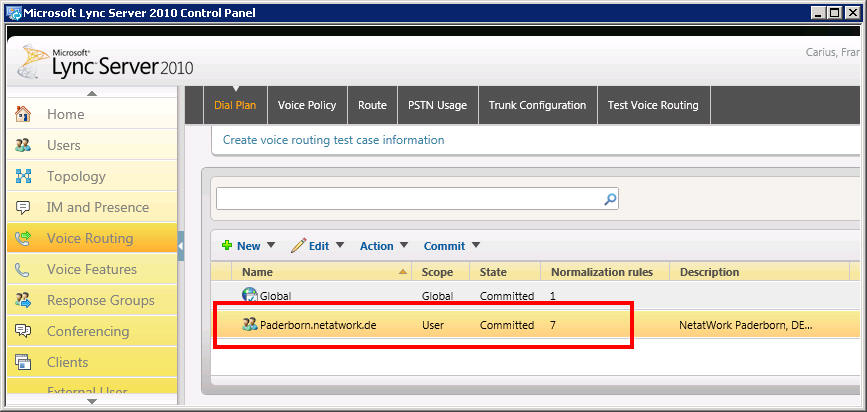Go to Home in navigation
The image size is (867, 412).
coord(92,114)
